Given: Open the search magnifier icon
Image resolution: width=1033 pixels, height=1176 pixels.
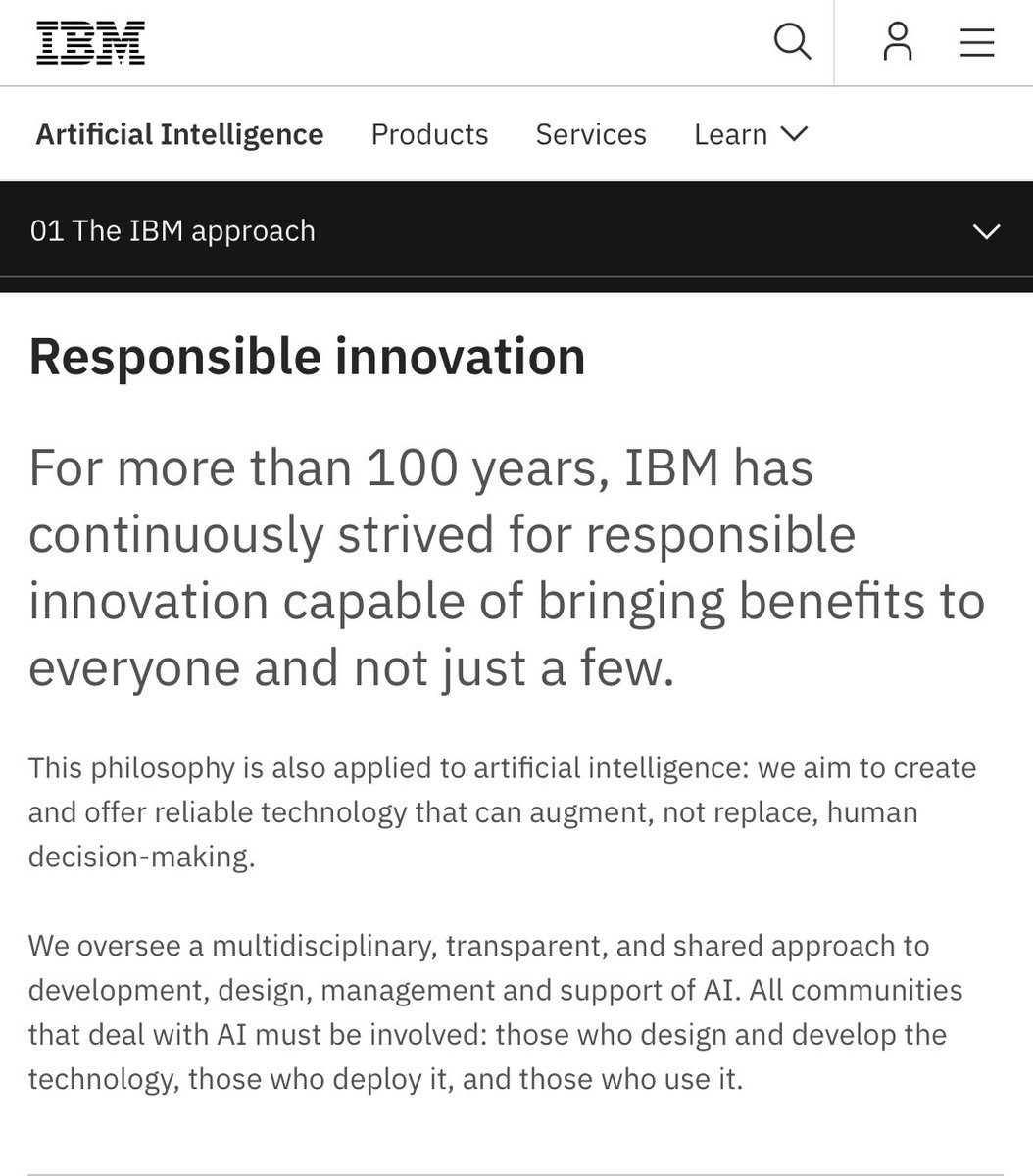Looking at the screenshot, I should (x=792, y=42).
